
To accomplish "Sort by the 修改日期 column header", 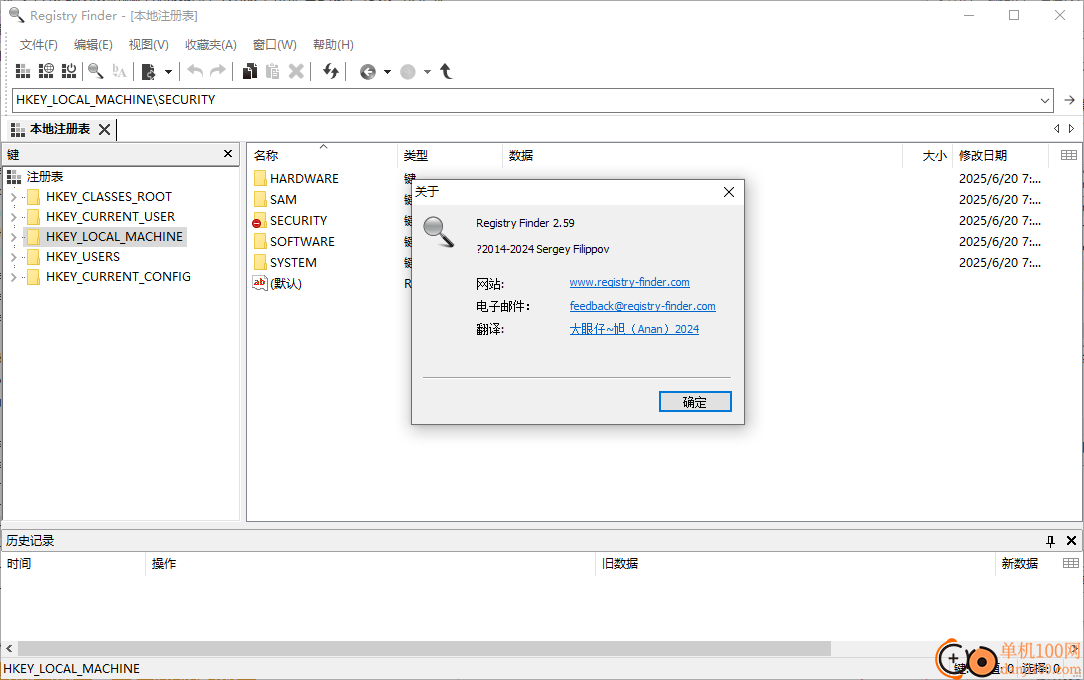I will coord(1000,155).
